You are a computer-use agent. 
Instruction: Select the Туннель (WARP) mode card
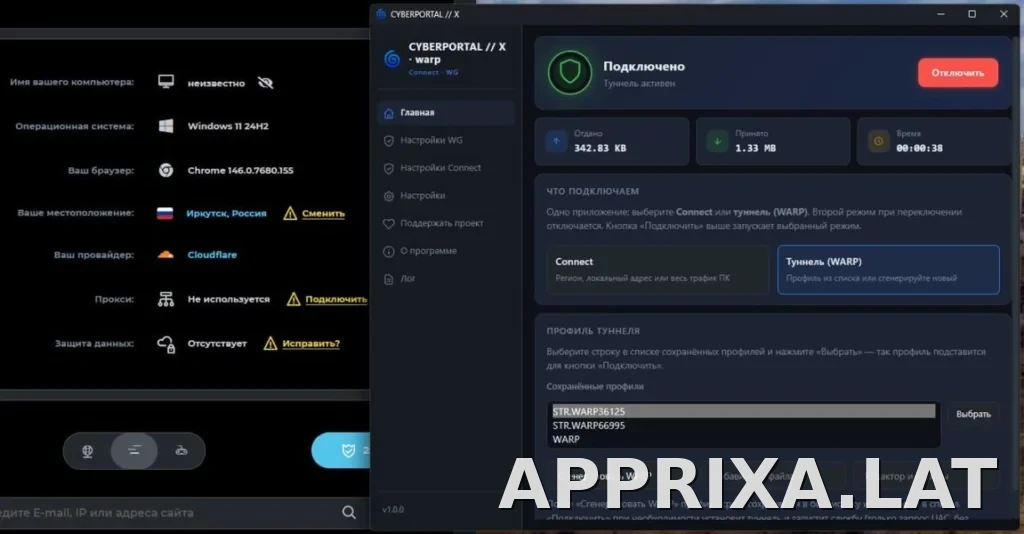[888, 270]
